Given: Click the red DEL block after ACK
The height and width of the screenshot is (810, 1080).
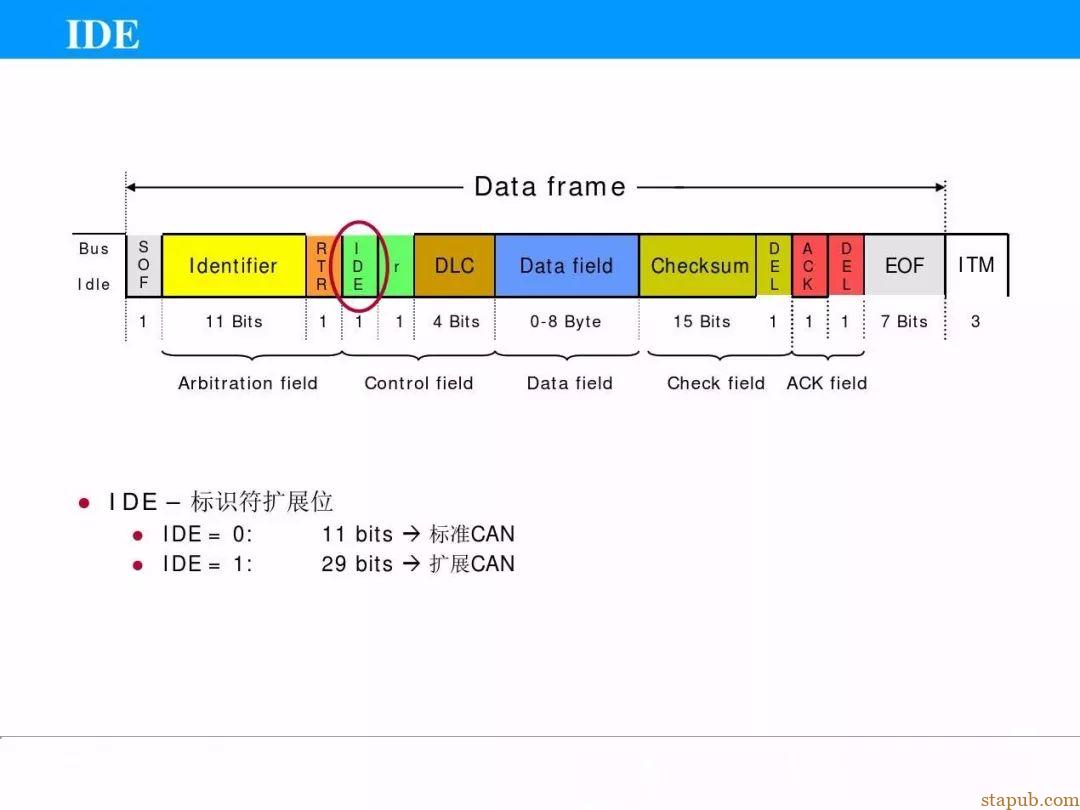Looking at the screenshot, I should coord(846,266).
